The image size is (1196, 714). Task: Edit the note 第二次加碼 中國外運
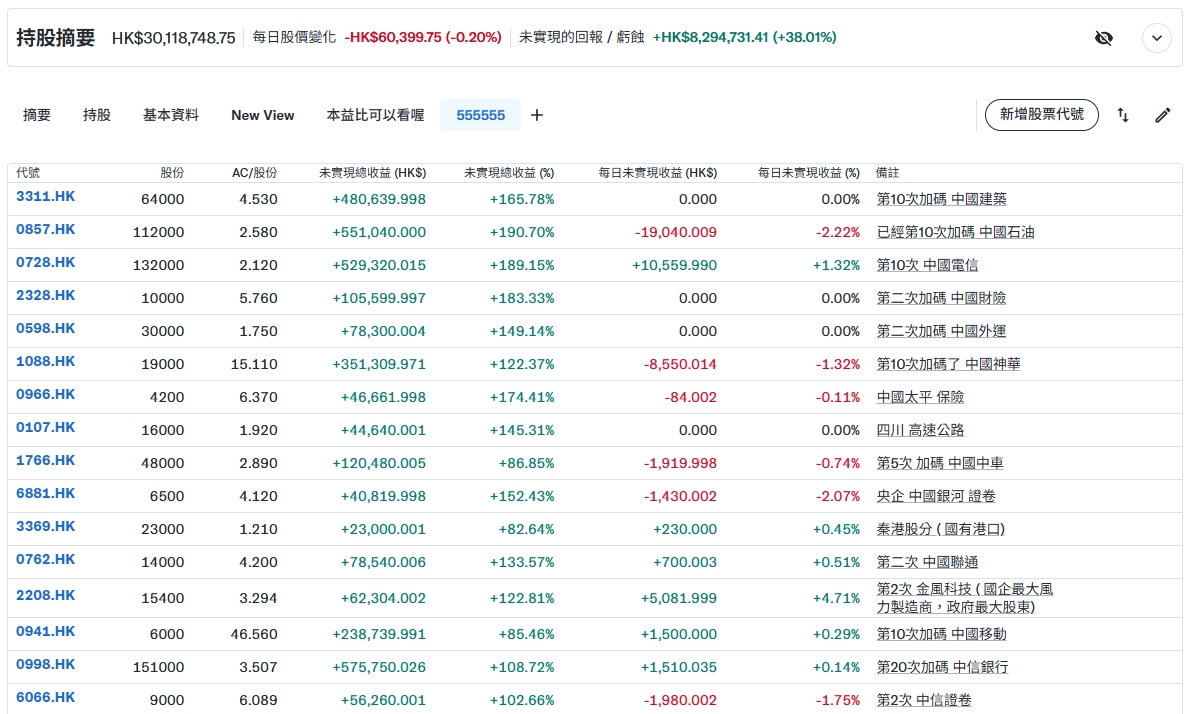pyautogui.click(x=941, y=331)
